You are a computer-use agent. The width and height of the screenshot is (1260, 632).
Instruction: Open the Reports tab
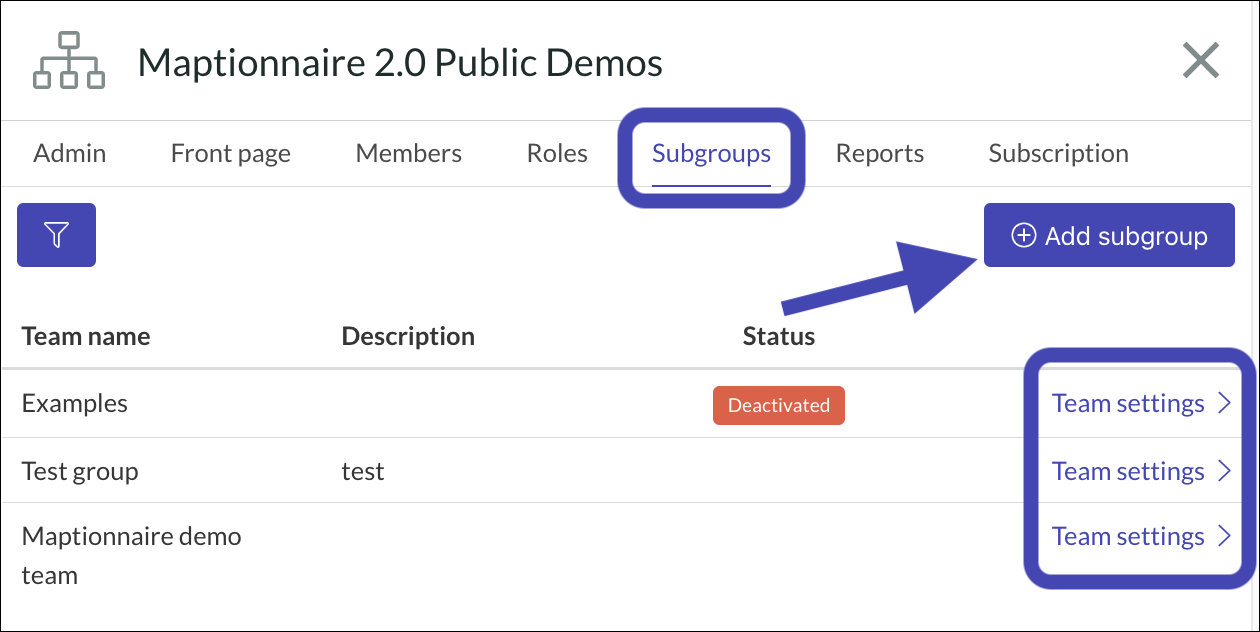coord(880,153)
